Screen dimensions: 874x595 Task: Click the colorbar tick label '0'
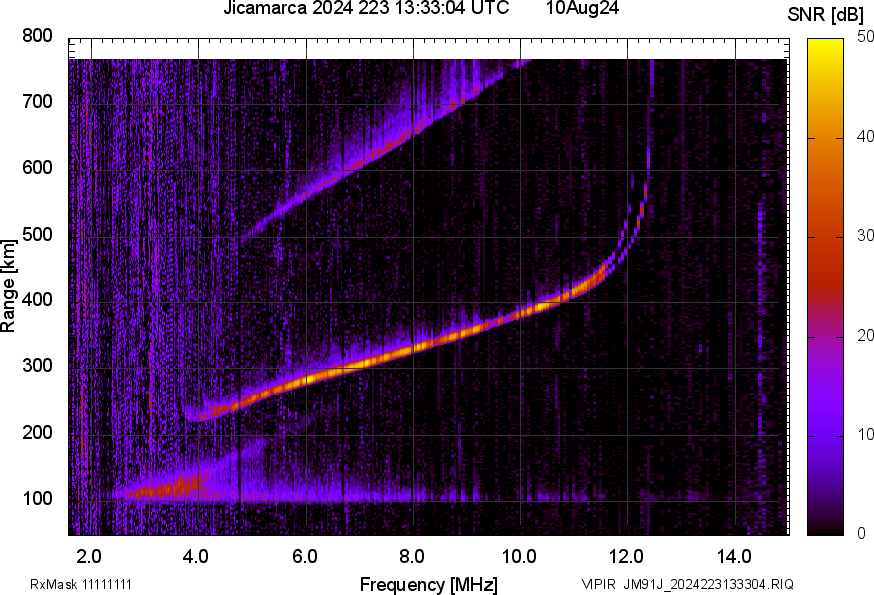point(862,534)
